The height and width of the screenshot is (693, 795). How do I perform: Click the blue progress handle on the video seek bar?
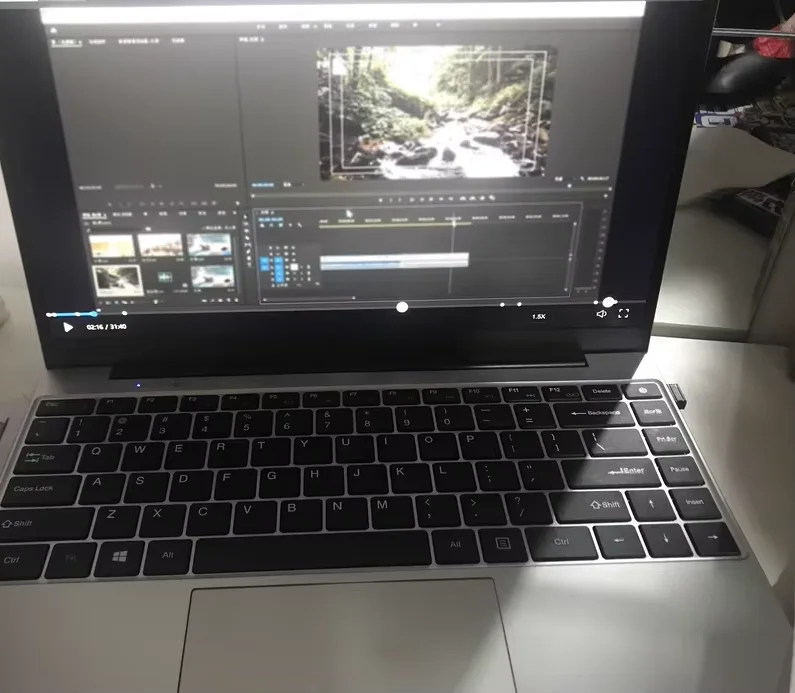pyautogui.click(x=94, y=314)
